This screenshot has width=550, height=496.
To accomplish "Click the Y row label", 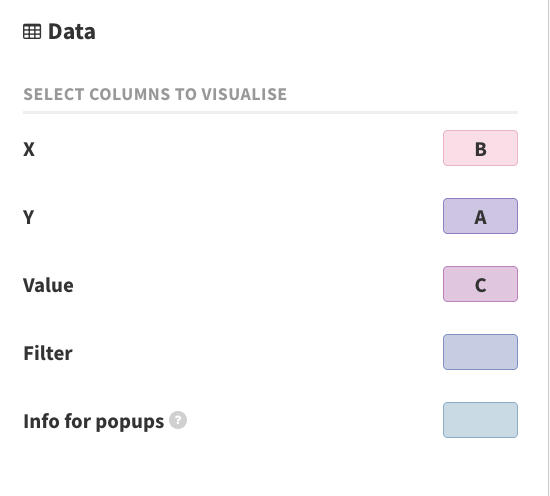I will tap(29, 217).
